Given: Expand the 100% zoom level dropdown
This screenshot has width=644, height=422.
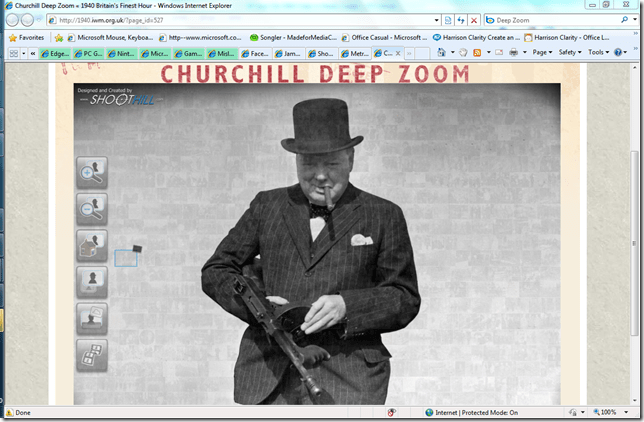Looking at the screenshot, I should coord(626,412).
